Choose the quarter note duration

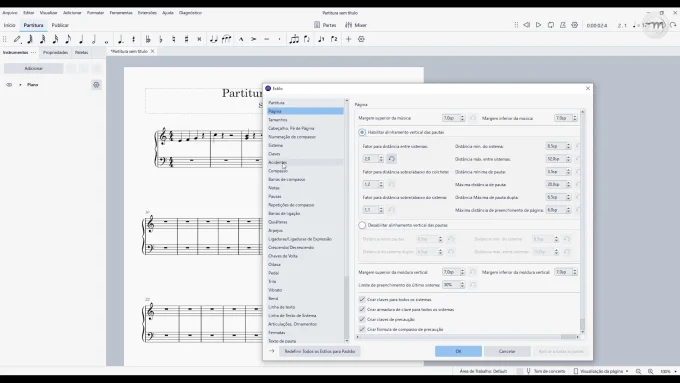pos(81,39)
